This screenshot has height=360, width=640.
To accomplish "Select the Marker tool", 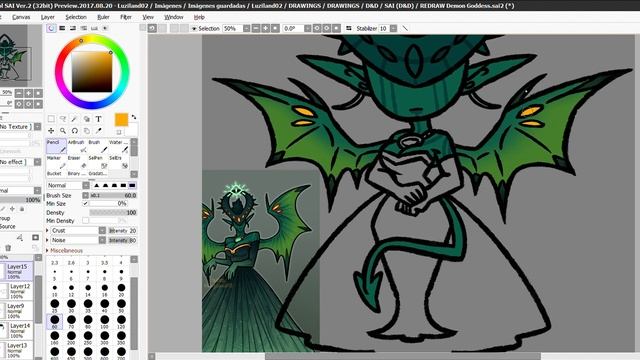I will click(56, 162).
